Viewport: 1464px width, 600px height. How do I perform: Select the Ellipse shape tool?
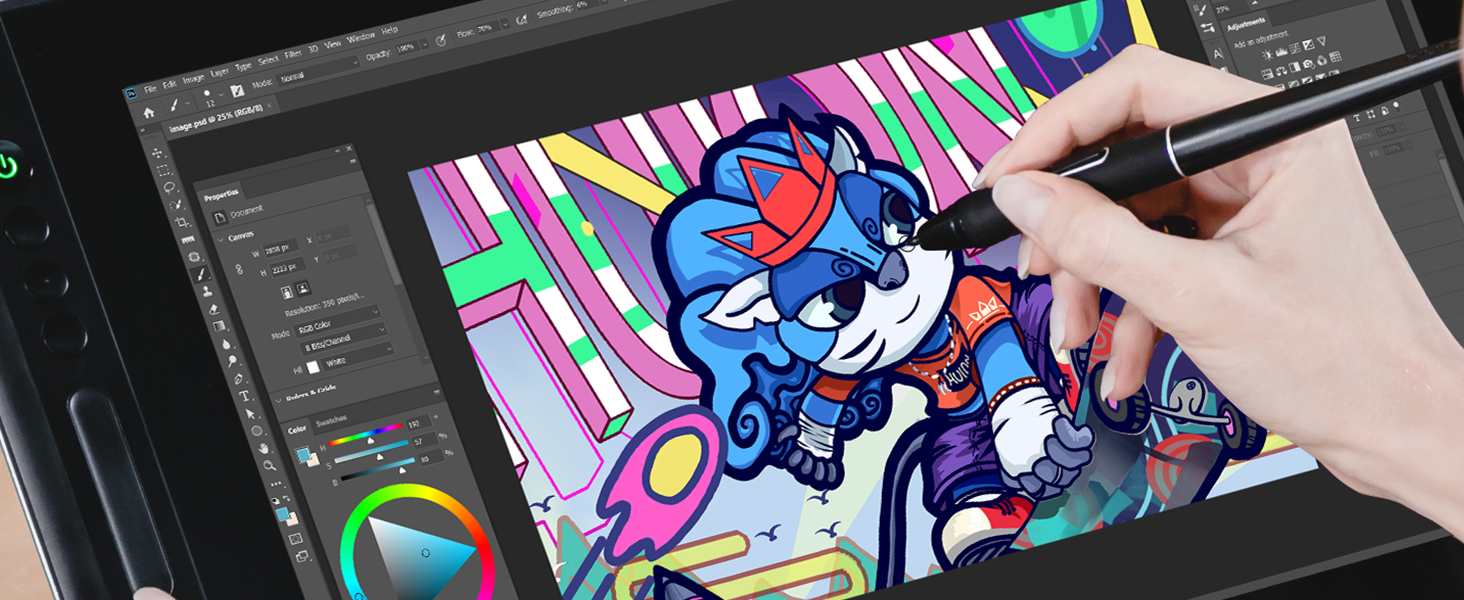(257, 431)
